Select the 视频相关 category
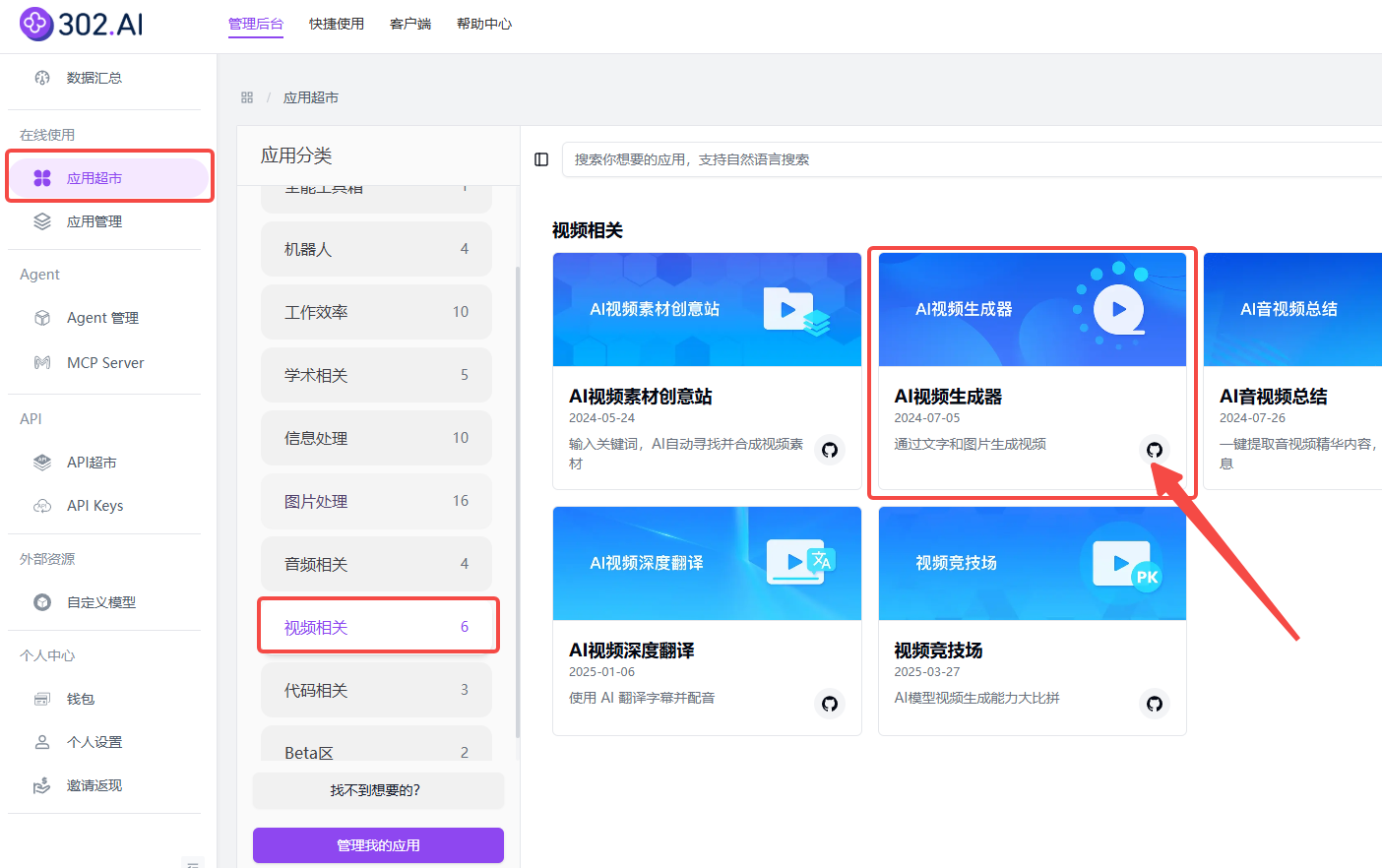Viewport: 1382px width, 868px height. click(376, 627)
